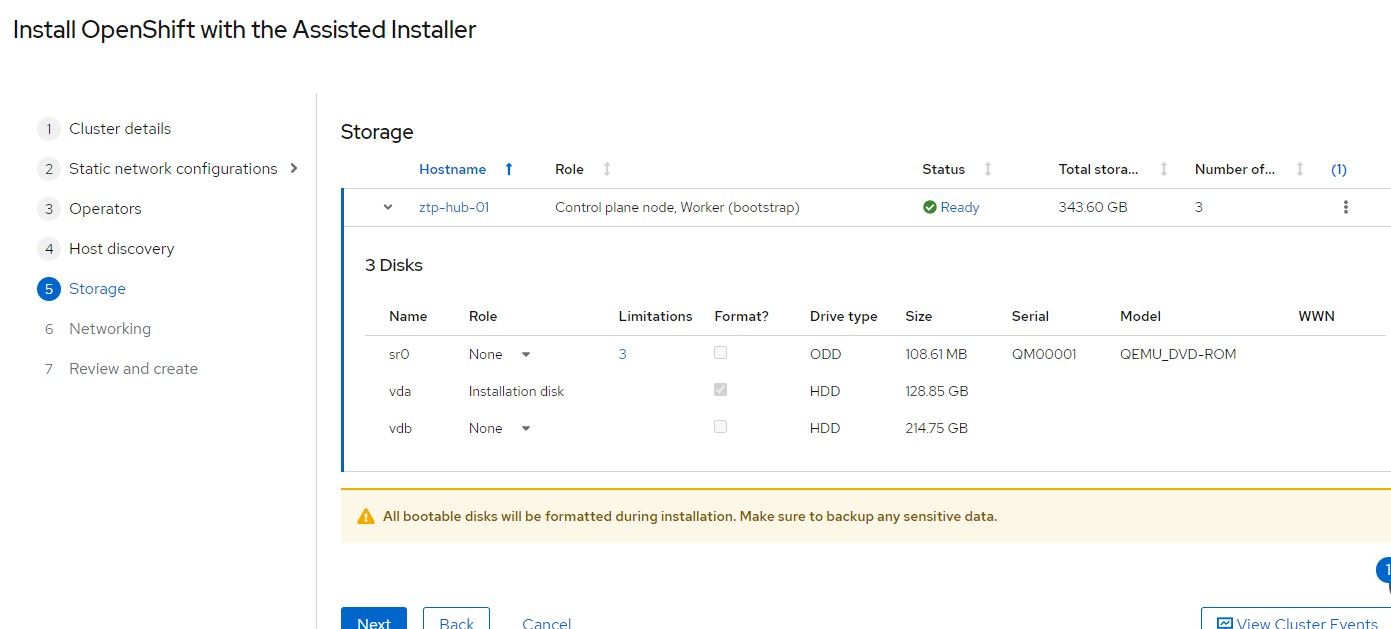
Task: Sort by Total storage sort icon
Action: tap(1164, 170)
